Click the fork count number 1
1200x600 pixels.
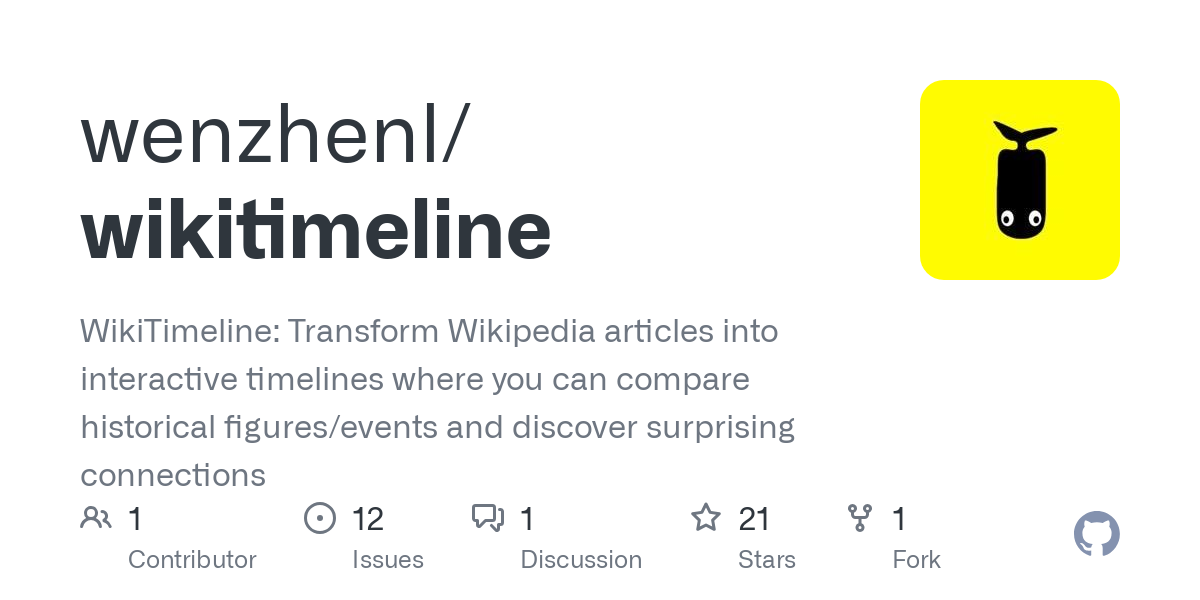[x=899, y=519]
